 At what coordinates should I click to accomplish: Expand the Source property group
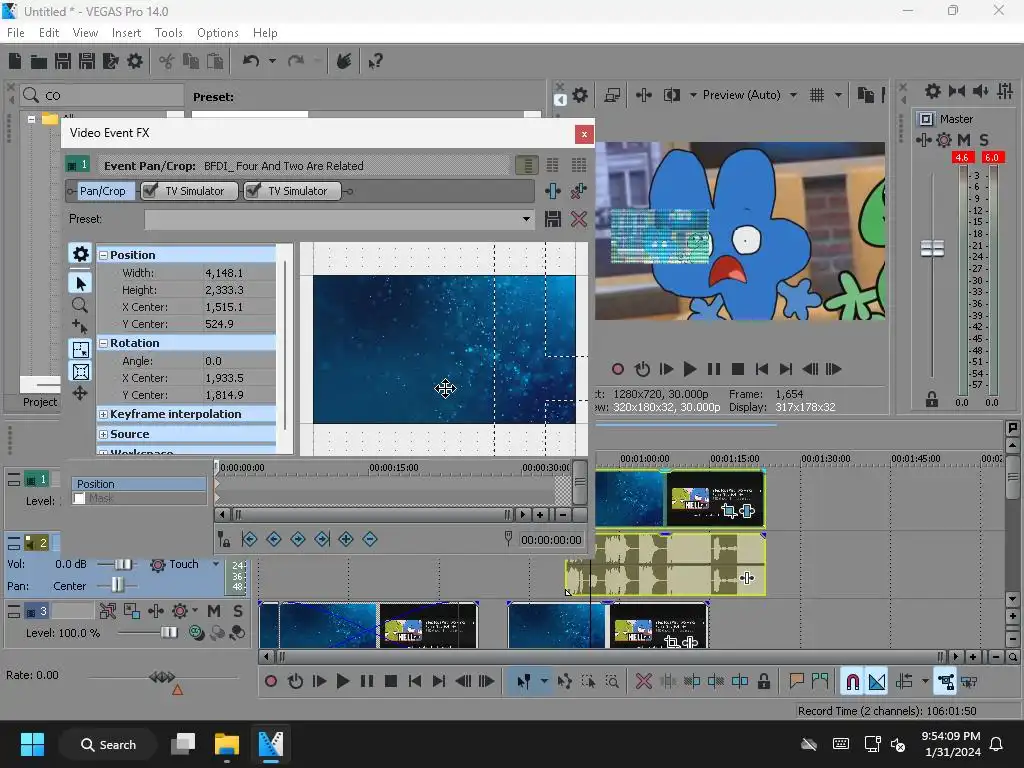(x=103, y=434)
